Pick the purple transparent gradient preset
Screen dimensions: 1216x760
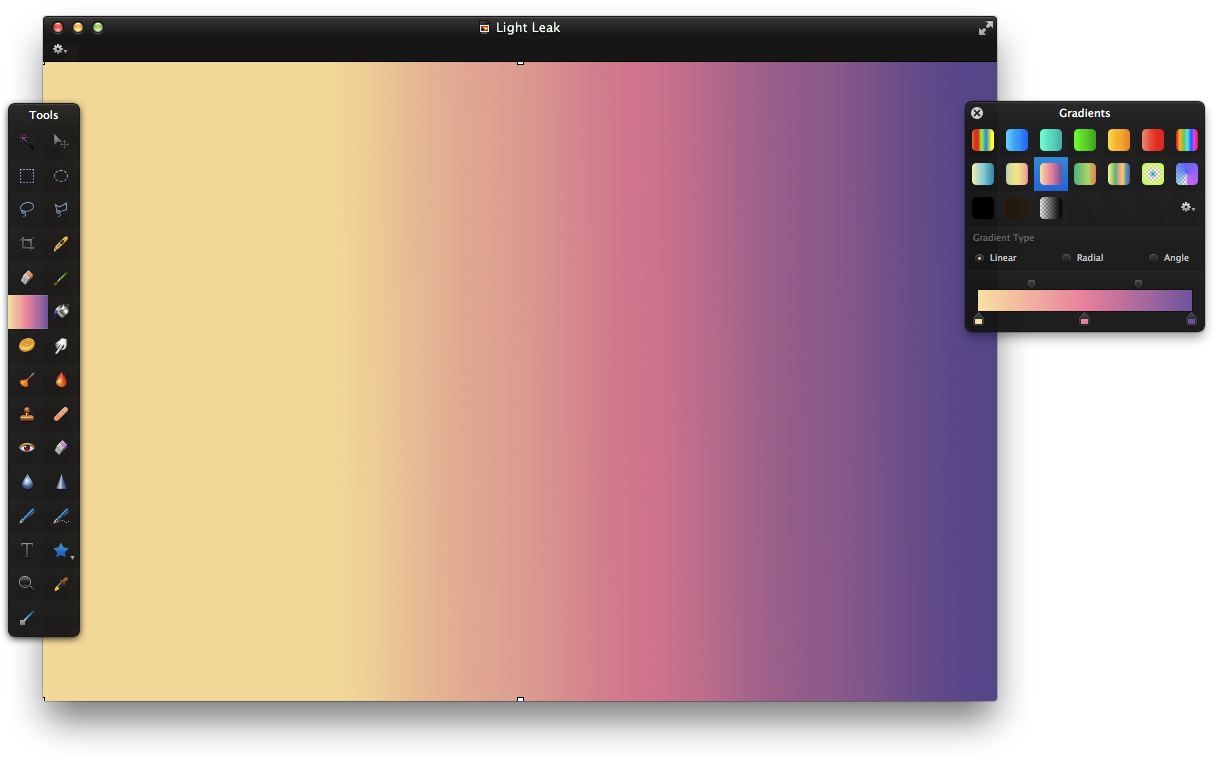tap(1187, 174)
